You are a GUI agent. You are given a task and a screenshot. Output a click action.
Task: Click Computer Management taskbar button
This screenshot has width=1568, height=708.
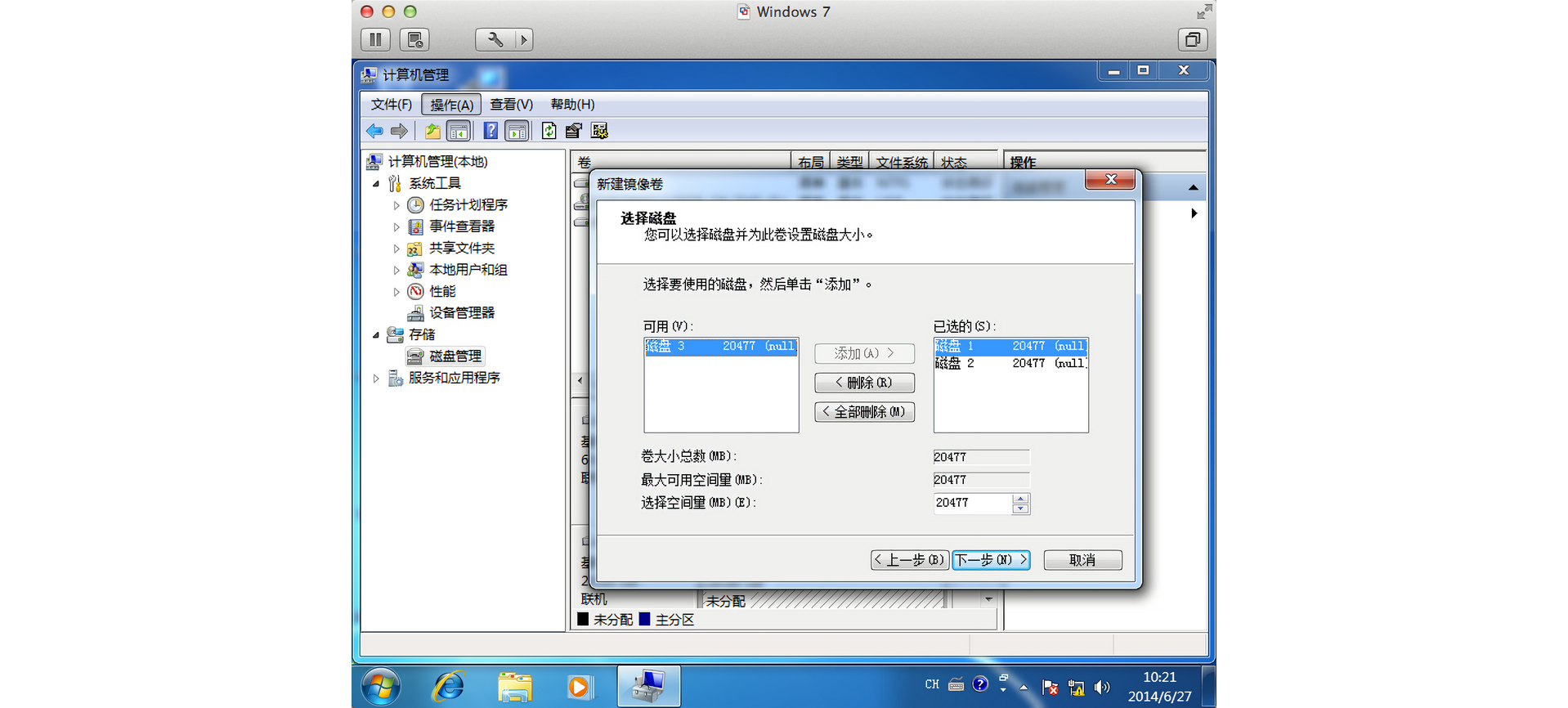coord(649,687)
